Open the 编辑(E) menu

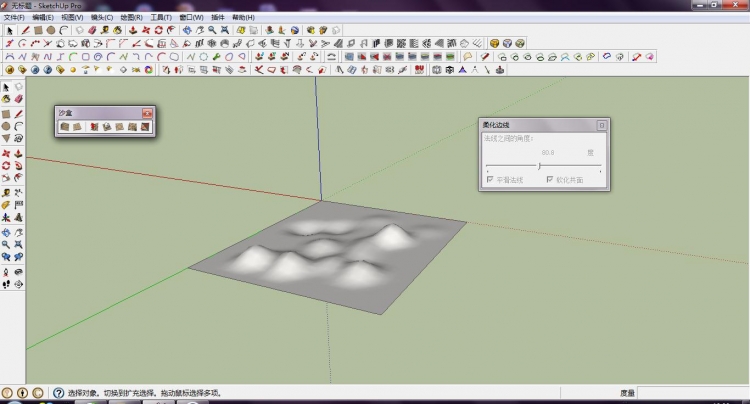point(43,17)
